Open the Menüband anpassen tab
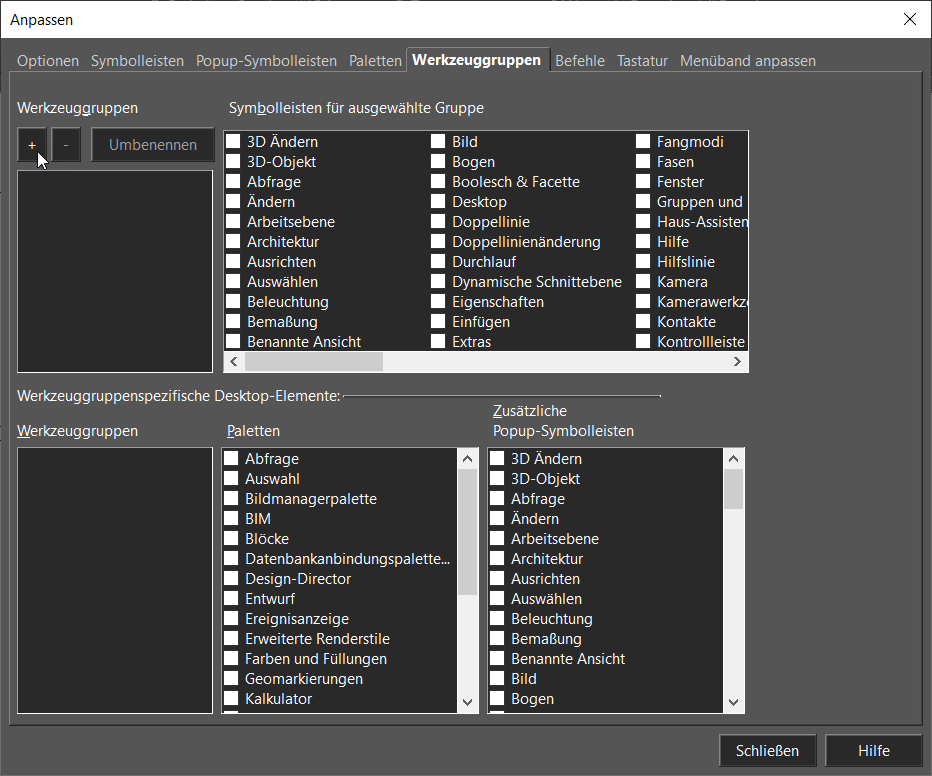 tap(747, 61)
